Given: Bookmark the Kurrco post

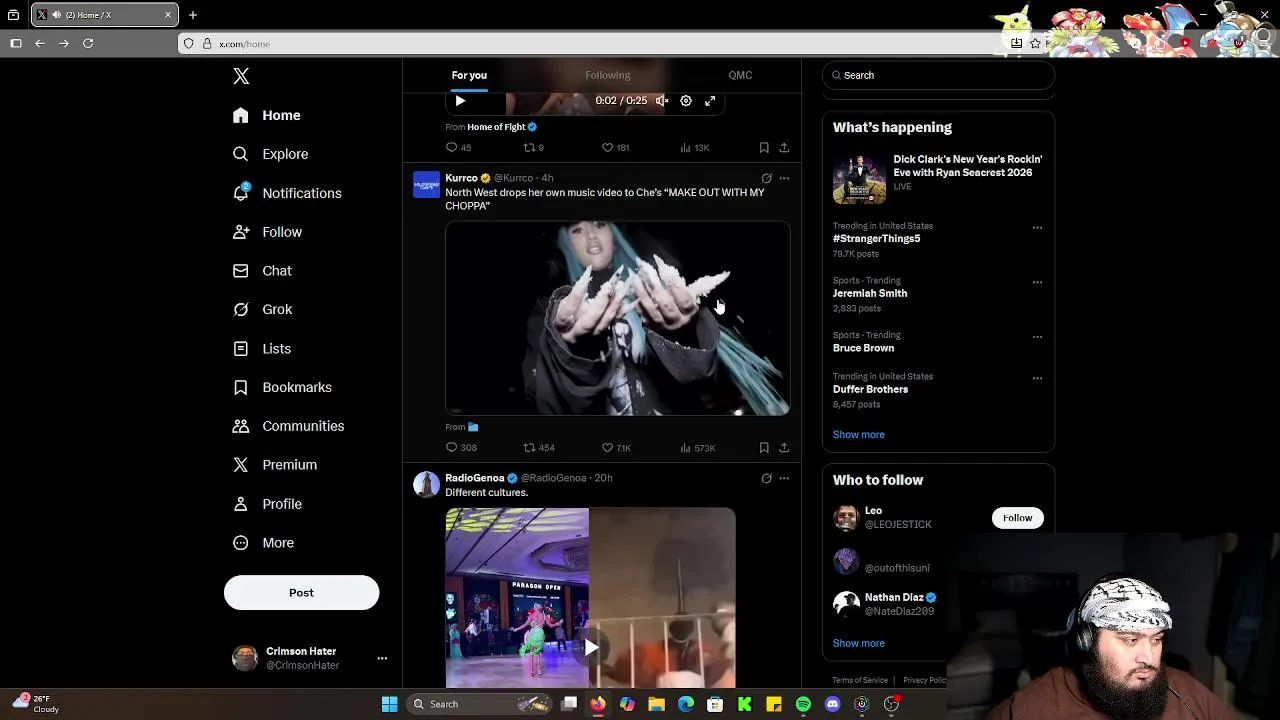Looking at the screenshot, I should (x=764, y=448).
